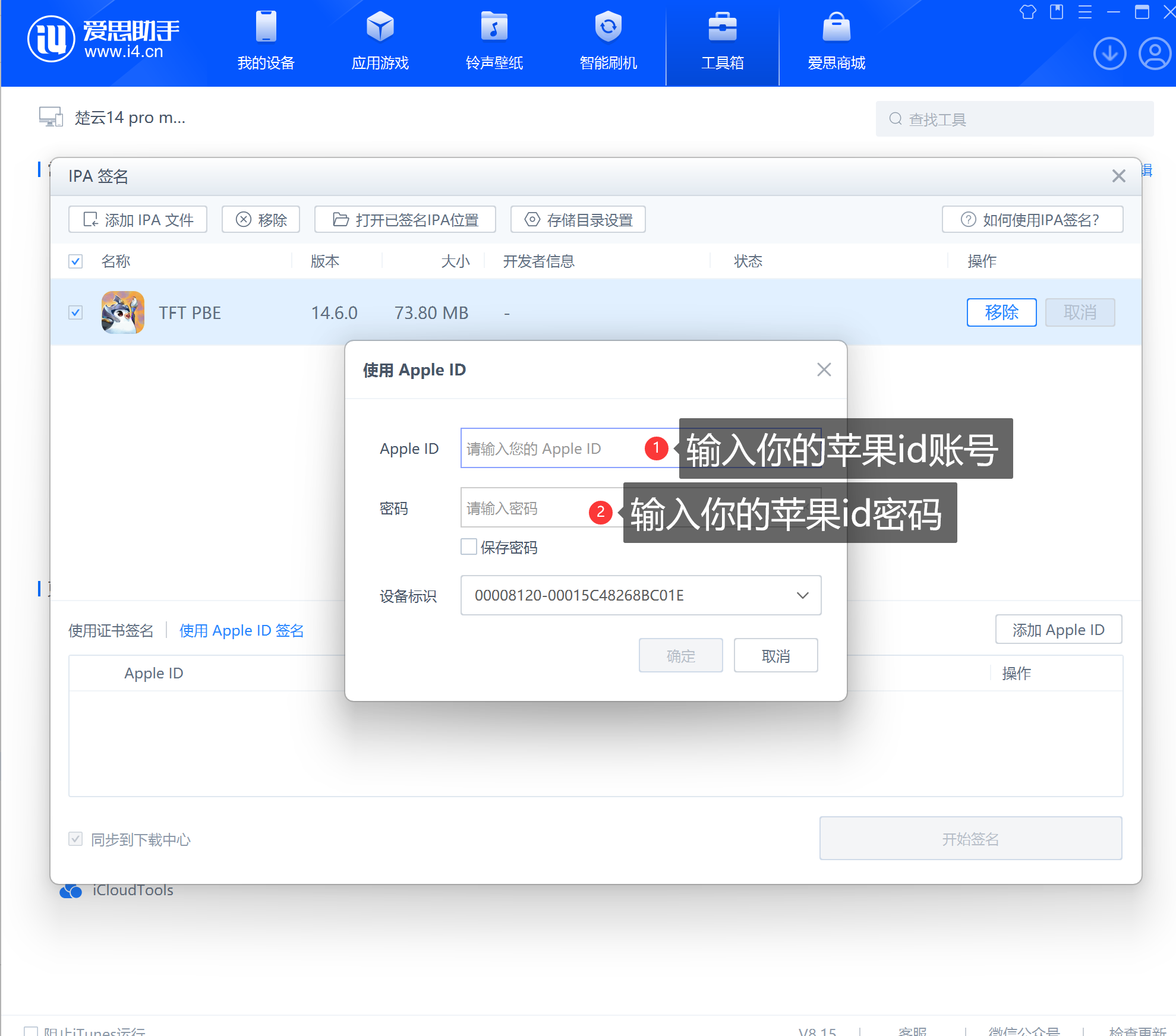The height and width of the screenshot is (1036, 1176).
Task: Click the TFT PBE app icon
Action: tap(123, 312)
